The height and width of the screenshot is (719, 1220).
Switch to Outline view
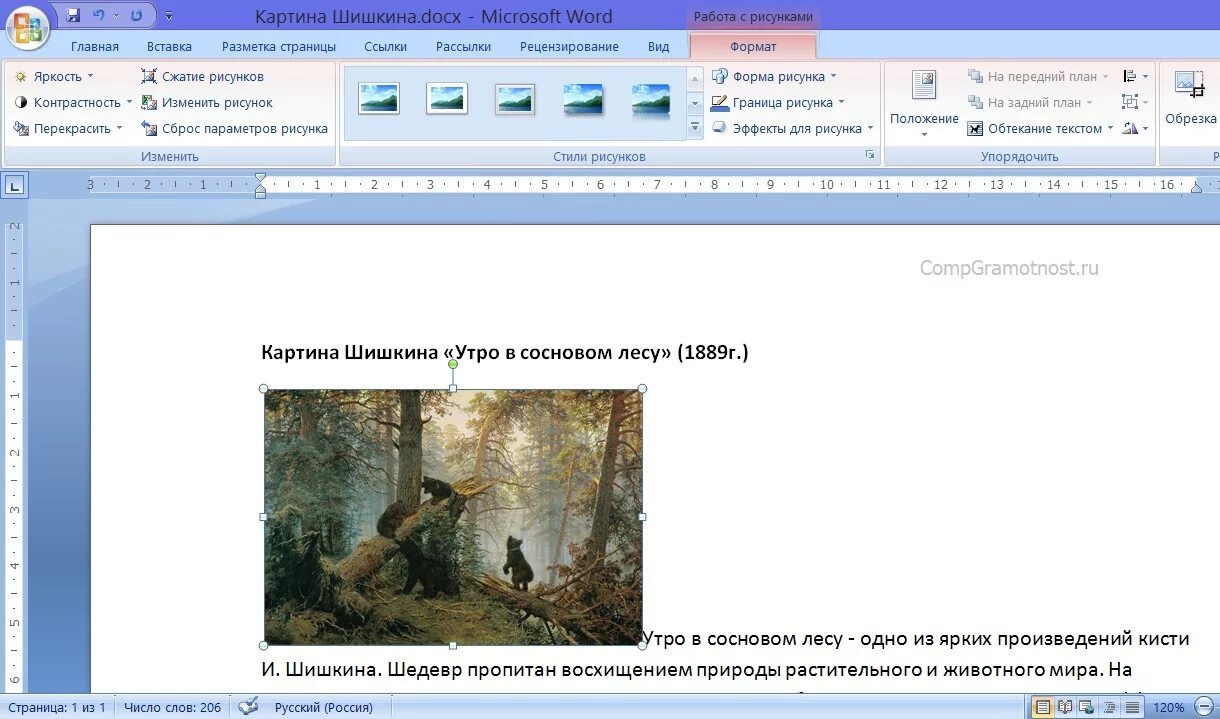[1108, 707]
